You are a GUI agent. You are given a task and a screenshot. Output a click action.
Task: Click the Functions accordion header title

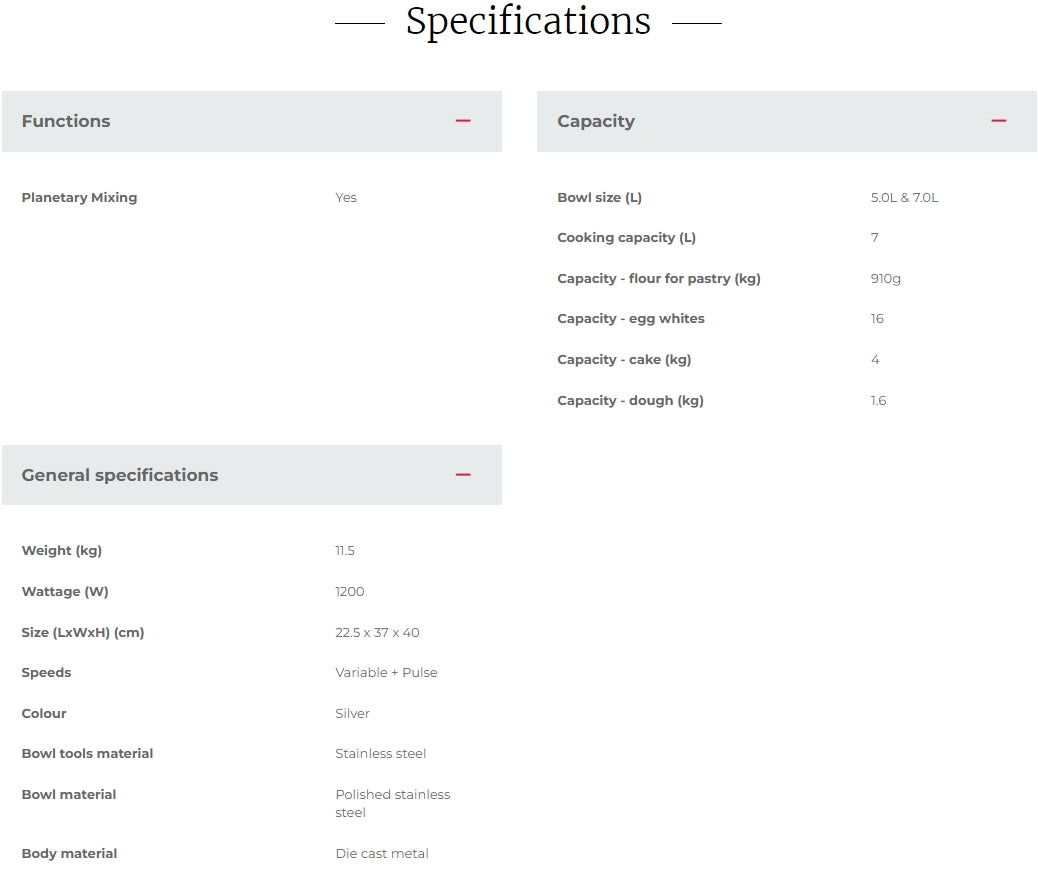point(66,121)
